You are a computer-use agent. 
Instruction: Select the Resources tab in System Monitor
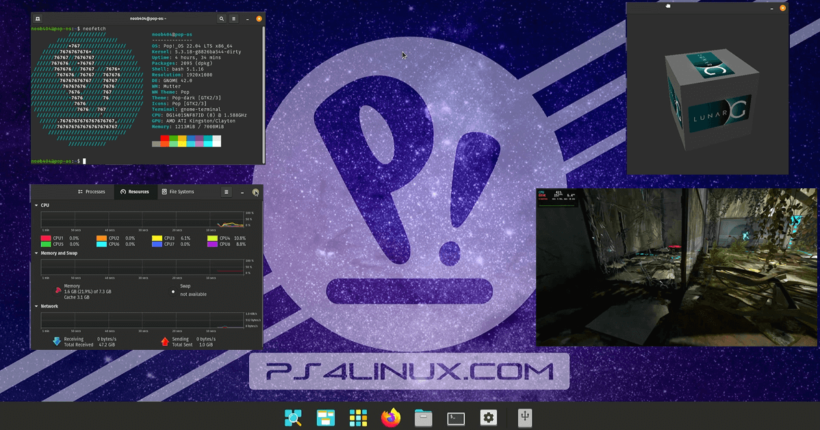(x=134, y=192)
